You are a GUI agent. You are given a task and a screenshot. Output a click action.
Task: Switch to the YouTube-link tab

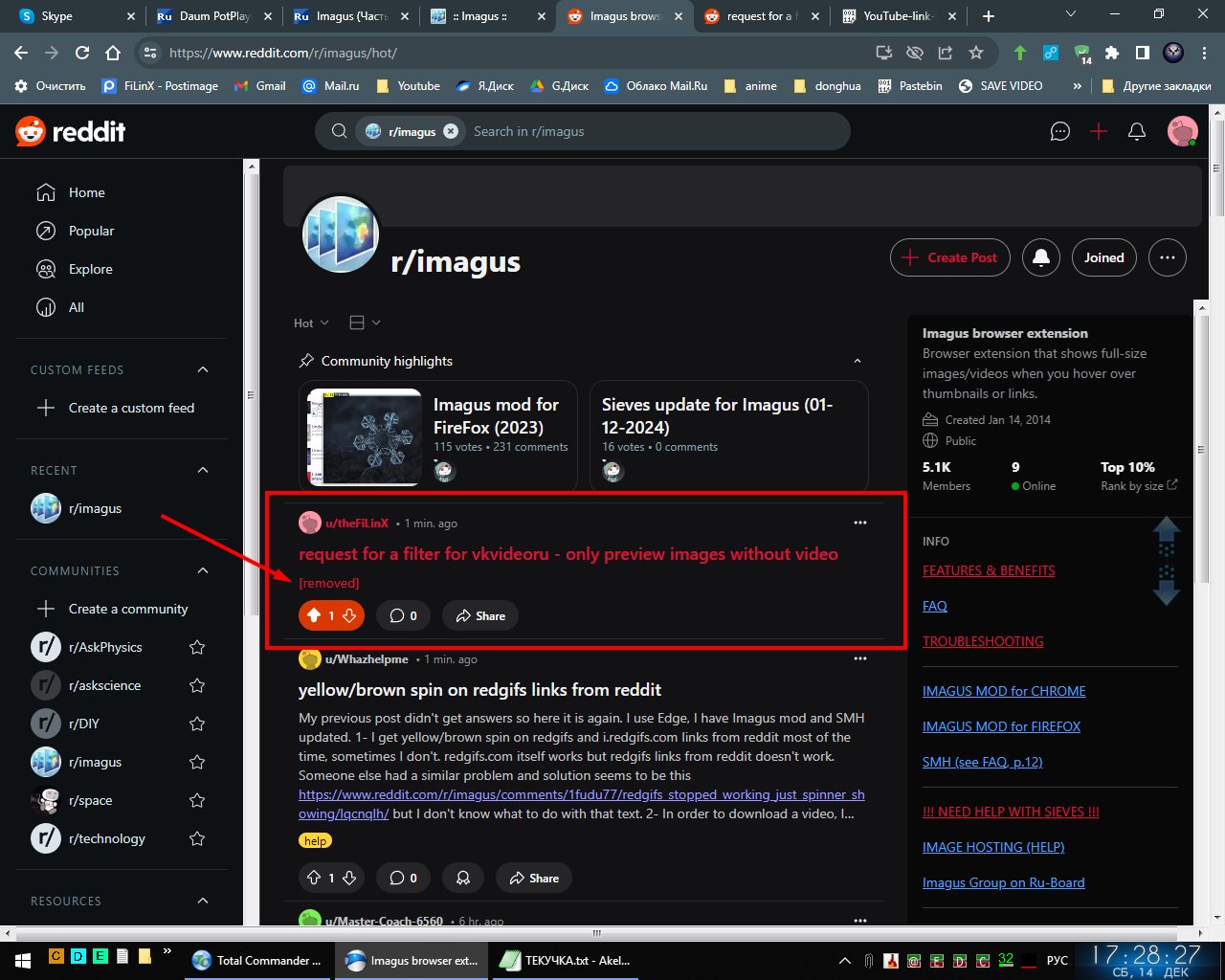pos(897,15)
